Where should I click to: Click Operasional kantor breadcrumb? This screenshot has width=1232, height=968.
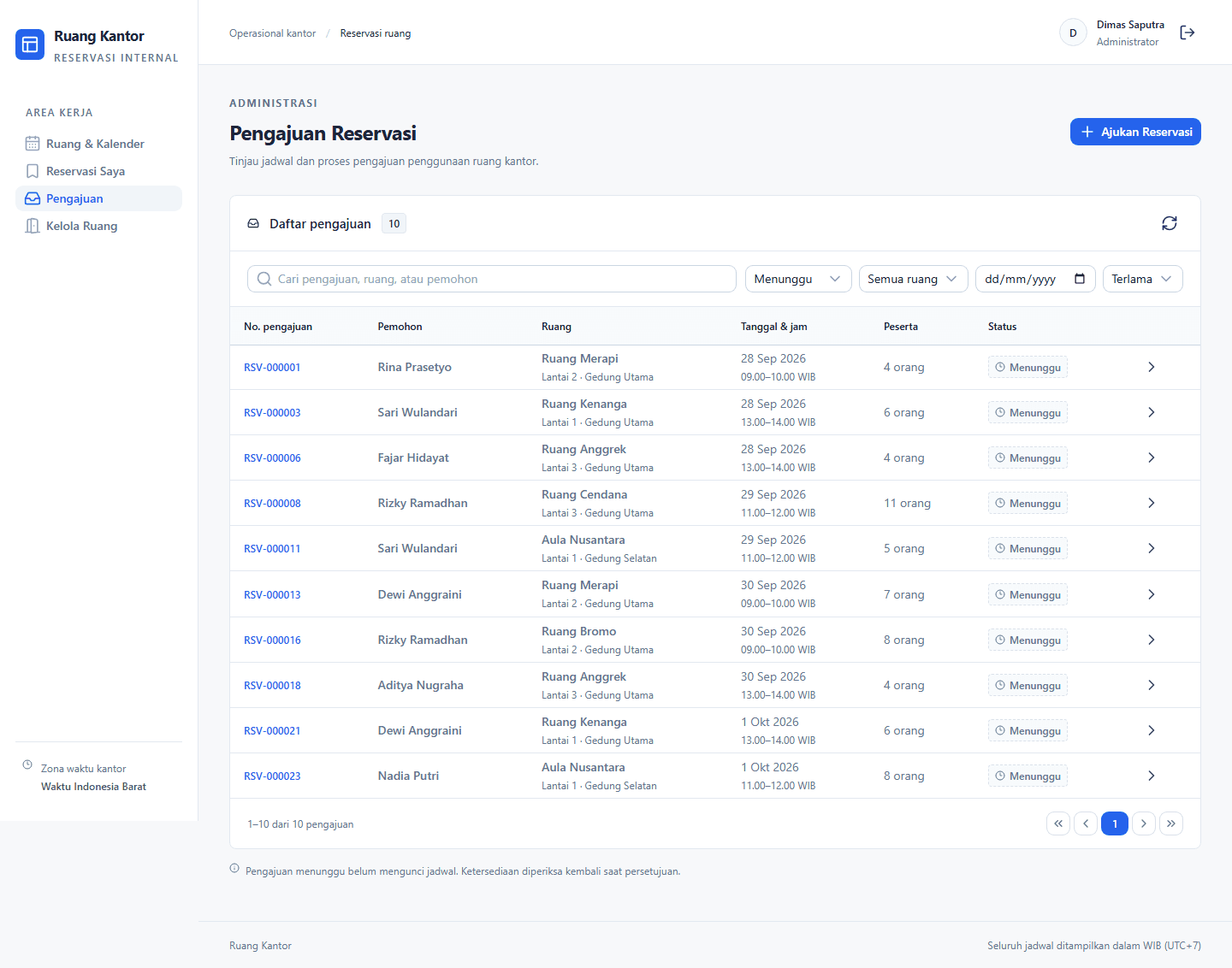[x=272, y=33]
